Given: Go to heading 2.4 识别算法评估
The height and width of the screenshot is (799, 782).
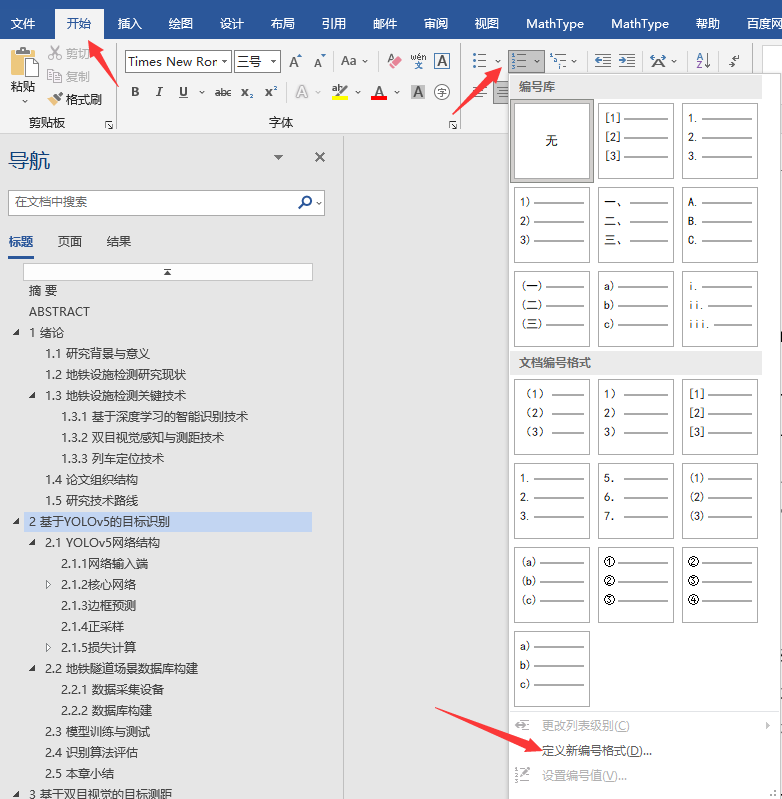Looking at the screenshot, I should (91, 753).
